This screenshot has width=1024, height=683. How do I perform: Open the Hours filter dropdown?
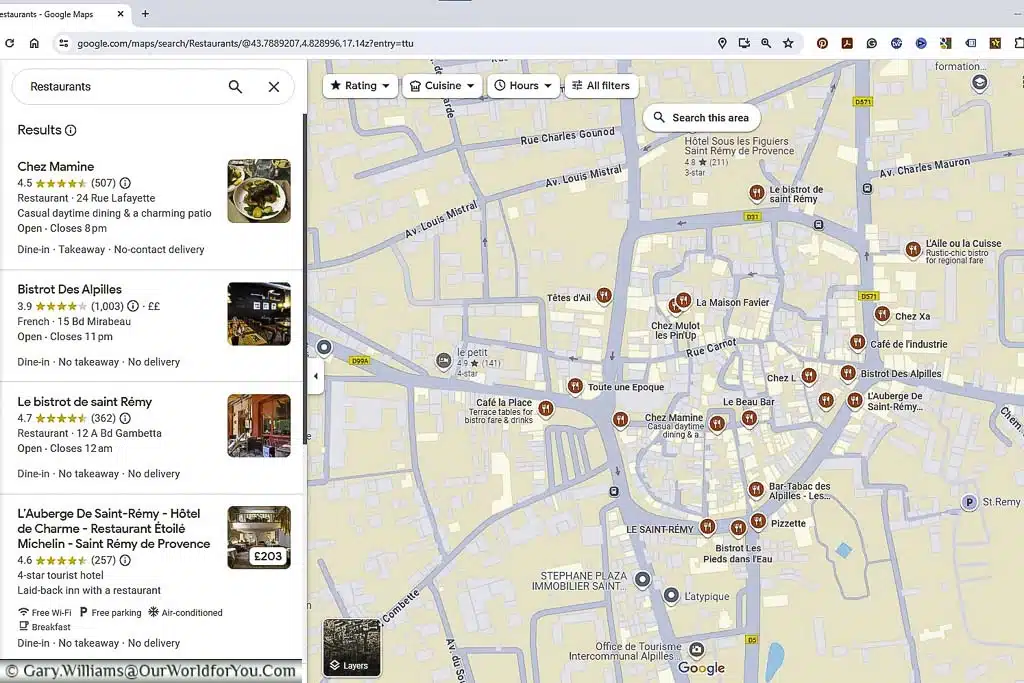coord(523,86)
